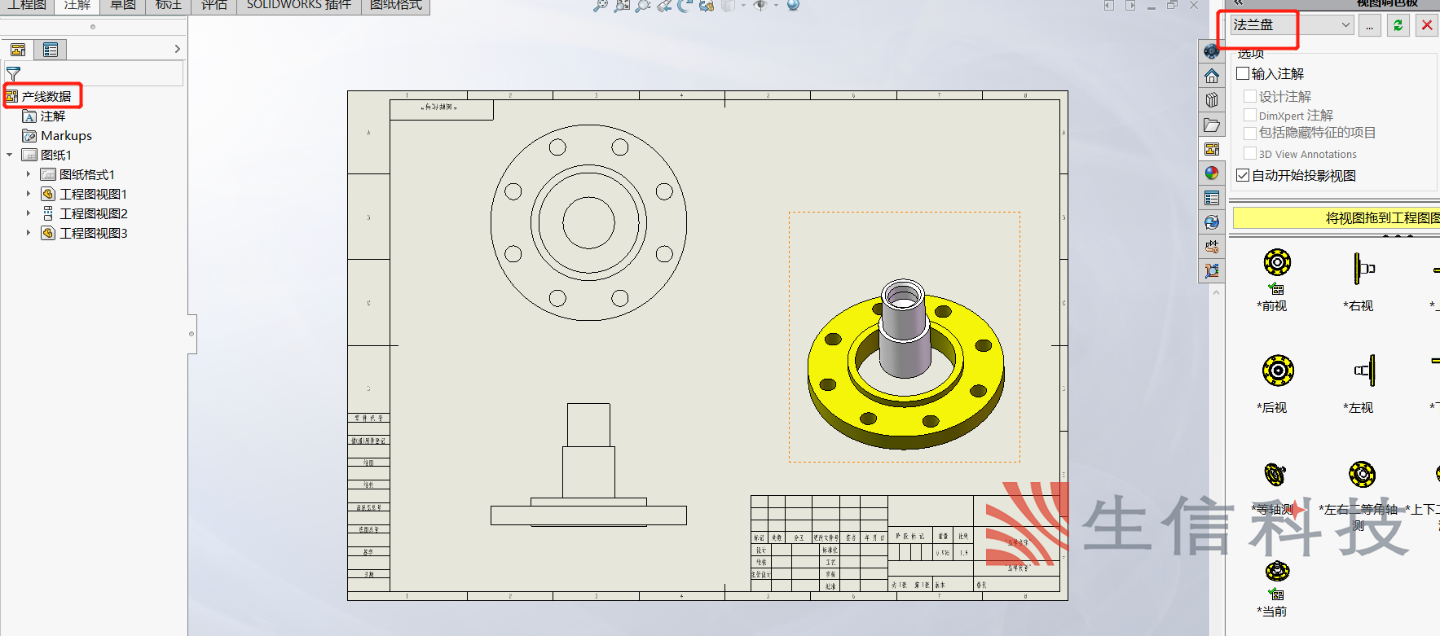Screen dimensions: 1440x636
Task: Open the globe refresh tab in task pane
Action: (x=1212, y=222)
